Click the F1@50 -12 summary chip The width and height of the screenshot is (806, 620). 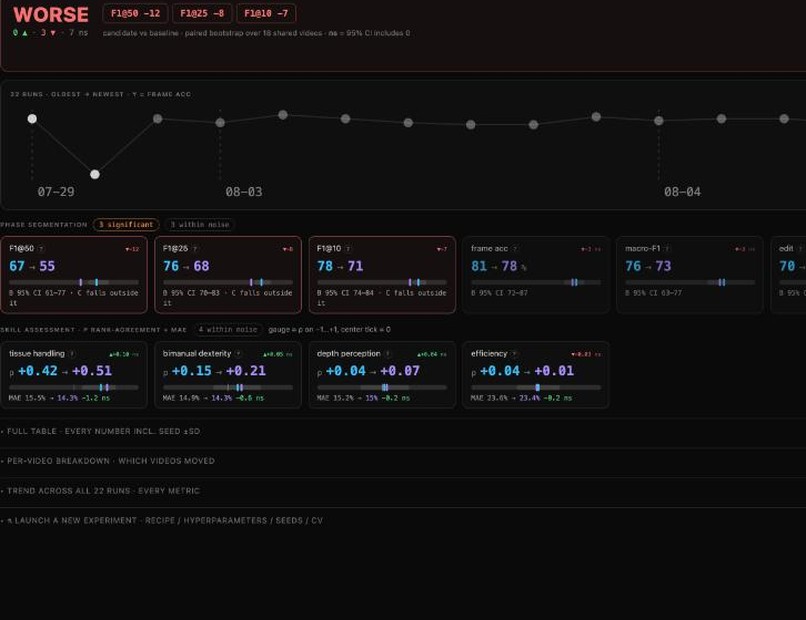(135, 13)
